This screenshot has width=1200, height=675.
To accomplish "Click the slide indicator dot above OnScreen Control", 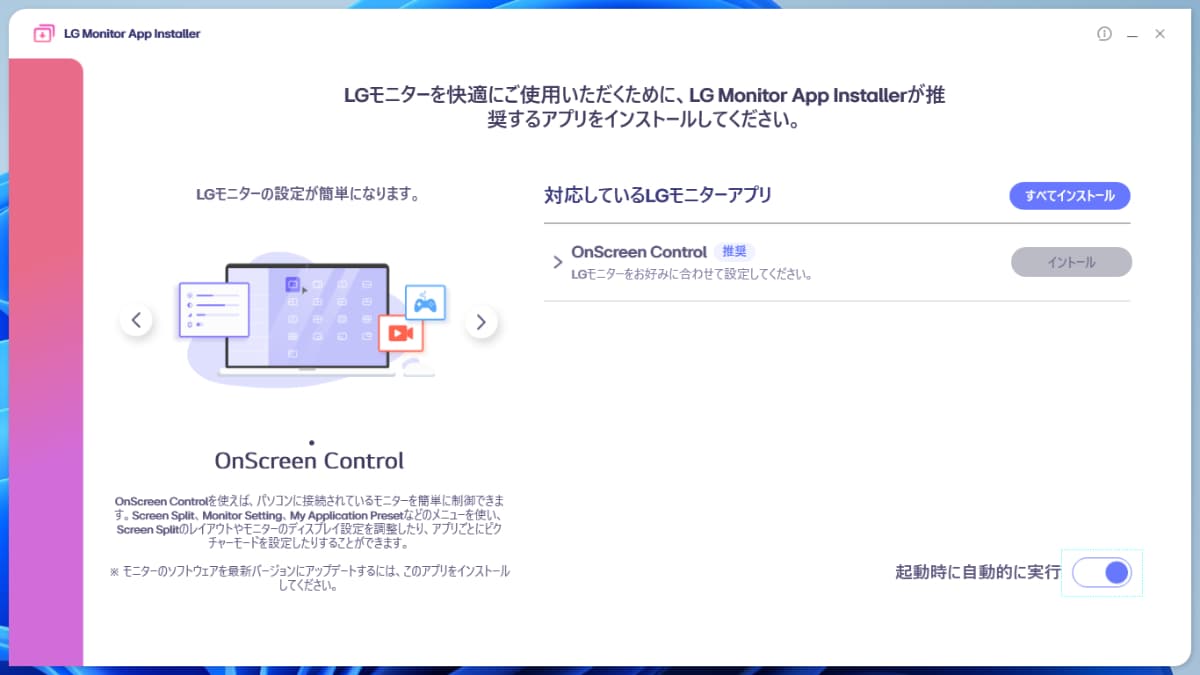I will [312, 442].
